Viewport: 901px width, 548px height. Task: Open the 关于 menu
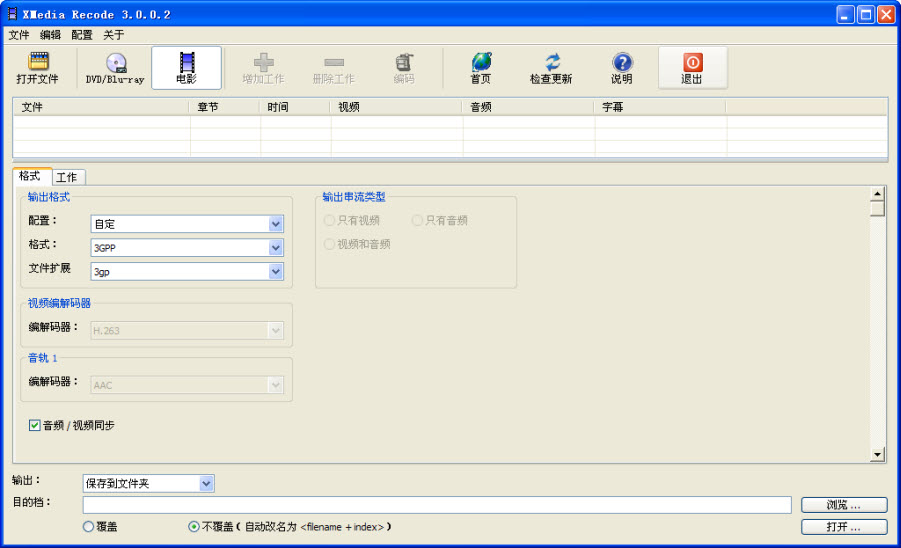point(113,35)
